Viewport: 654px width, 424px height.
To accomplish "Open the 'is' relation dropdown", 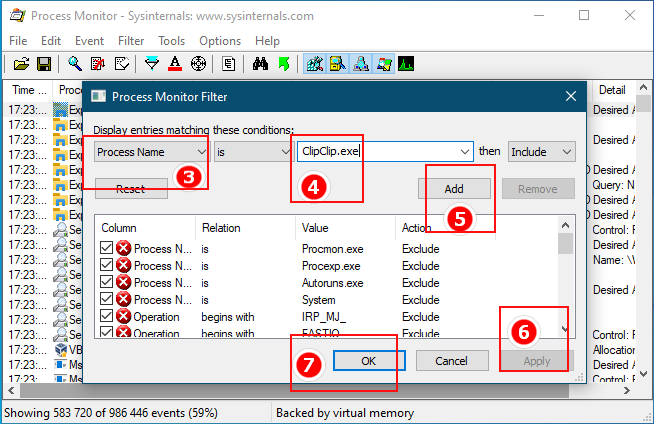I will click(x=252, y=152).
